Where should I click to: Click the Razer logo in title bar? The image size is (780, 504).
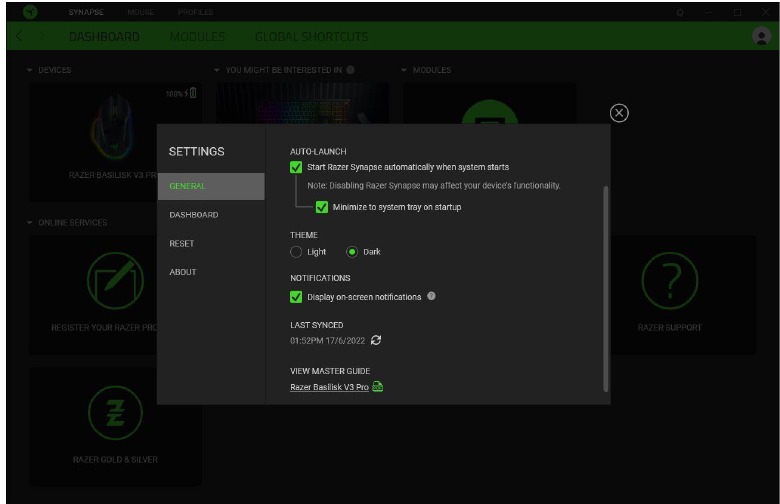pos(30,11)
